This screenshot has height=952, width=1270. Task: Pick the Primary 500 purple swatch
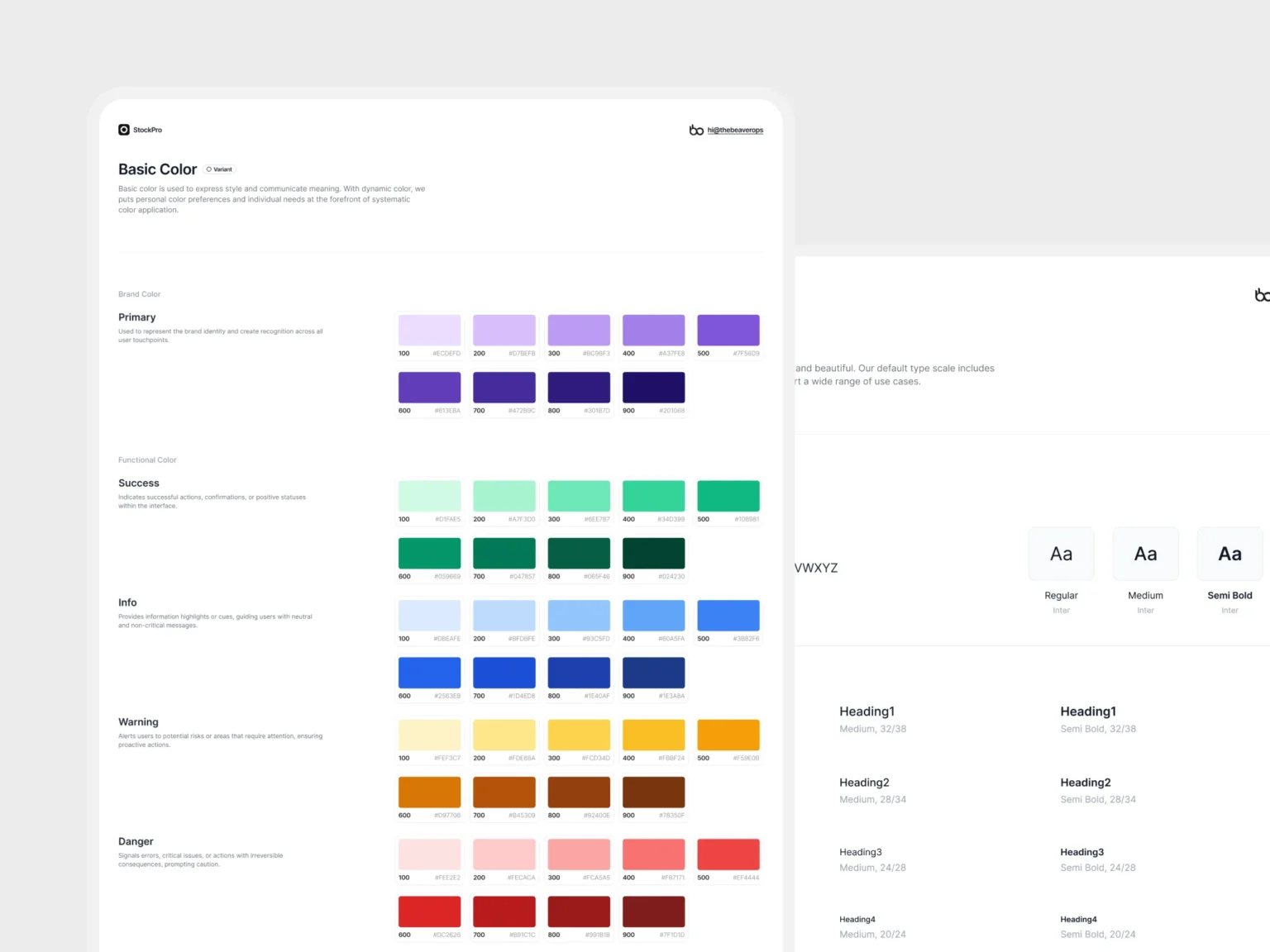[728, 331]
